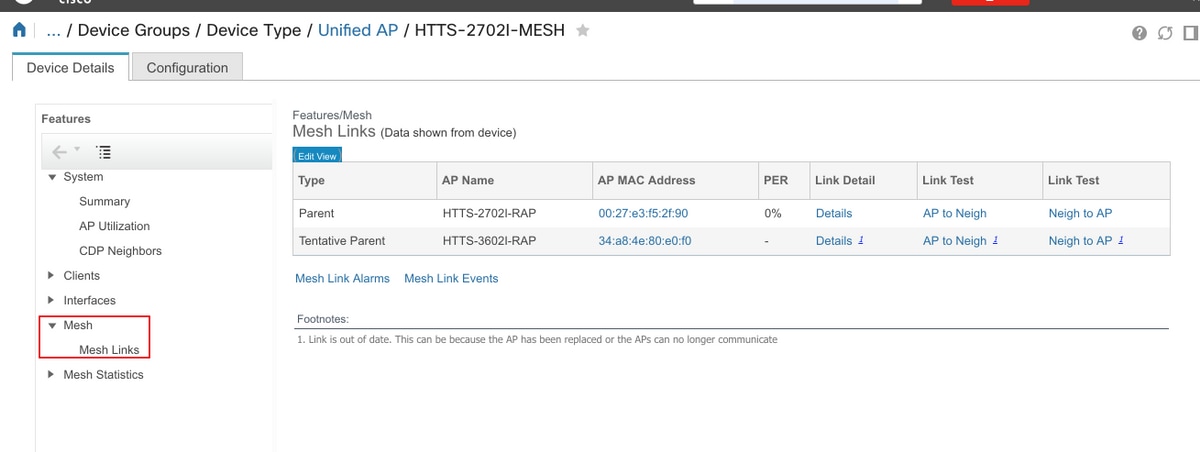
Task: Open MAC address 00:27:e3:f5:2f:90 link
Action: (x=643, y=213)
